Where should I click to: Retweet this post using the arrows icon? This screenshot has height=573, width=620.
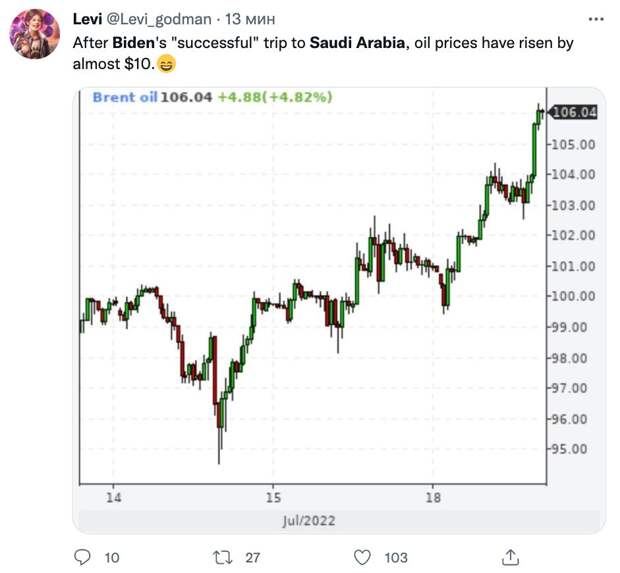click(227, 556)
